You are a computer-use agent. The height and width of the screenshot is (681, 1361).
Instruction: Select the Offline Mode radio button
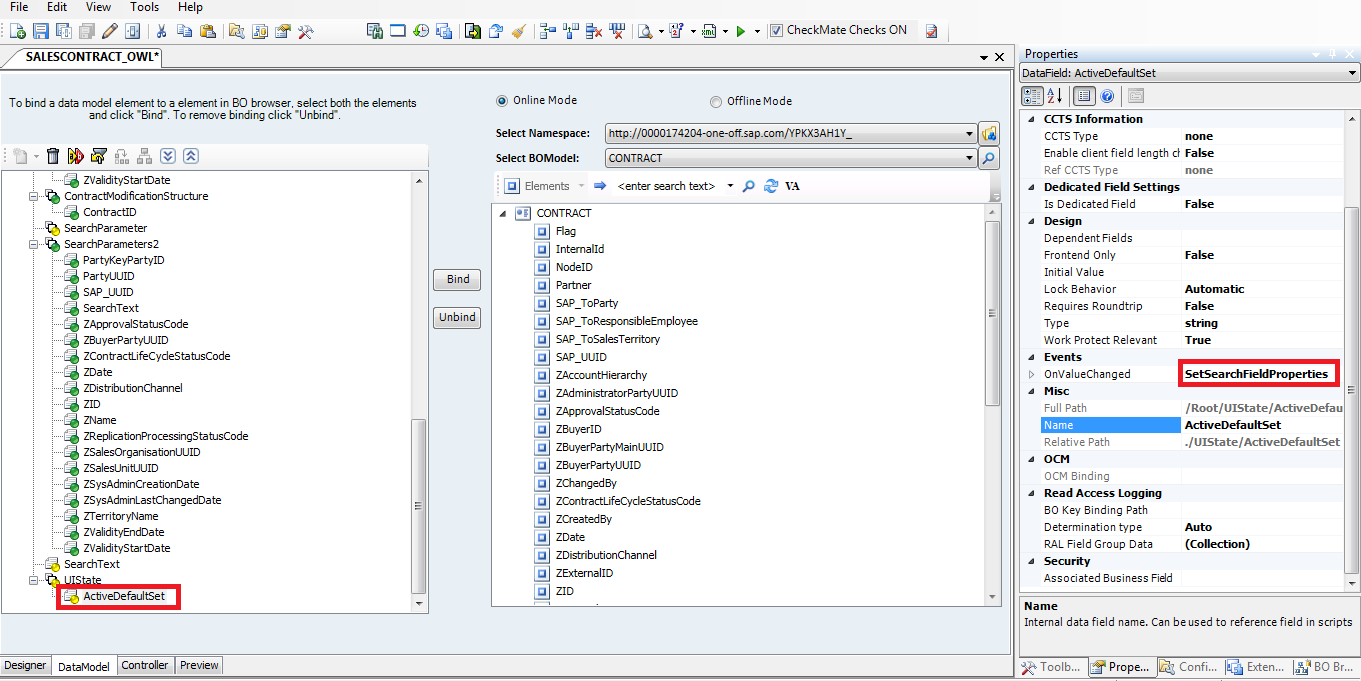715,101
